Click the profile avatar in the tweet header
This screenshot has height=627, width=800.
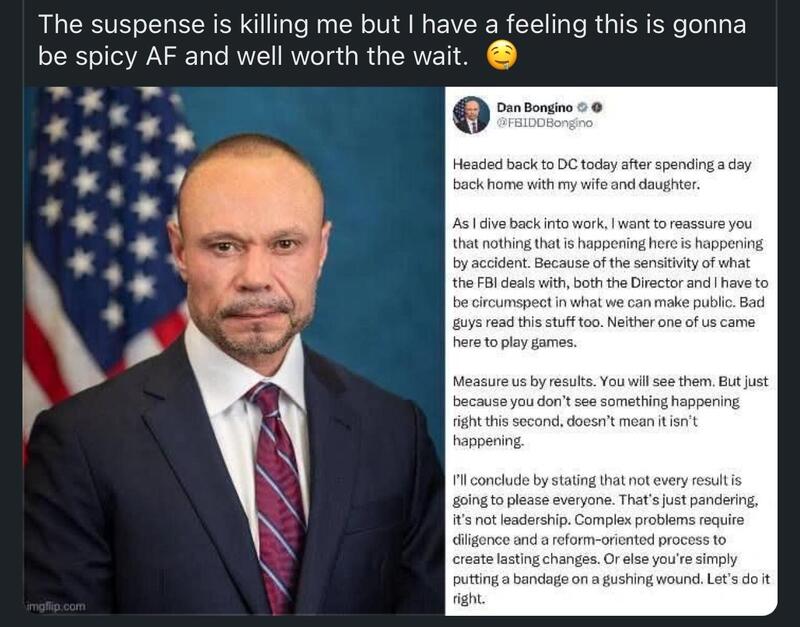click(472, 114)
